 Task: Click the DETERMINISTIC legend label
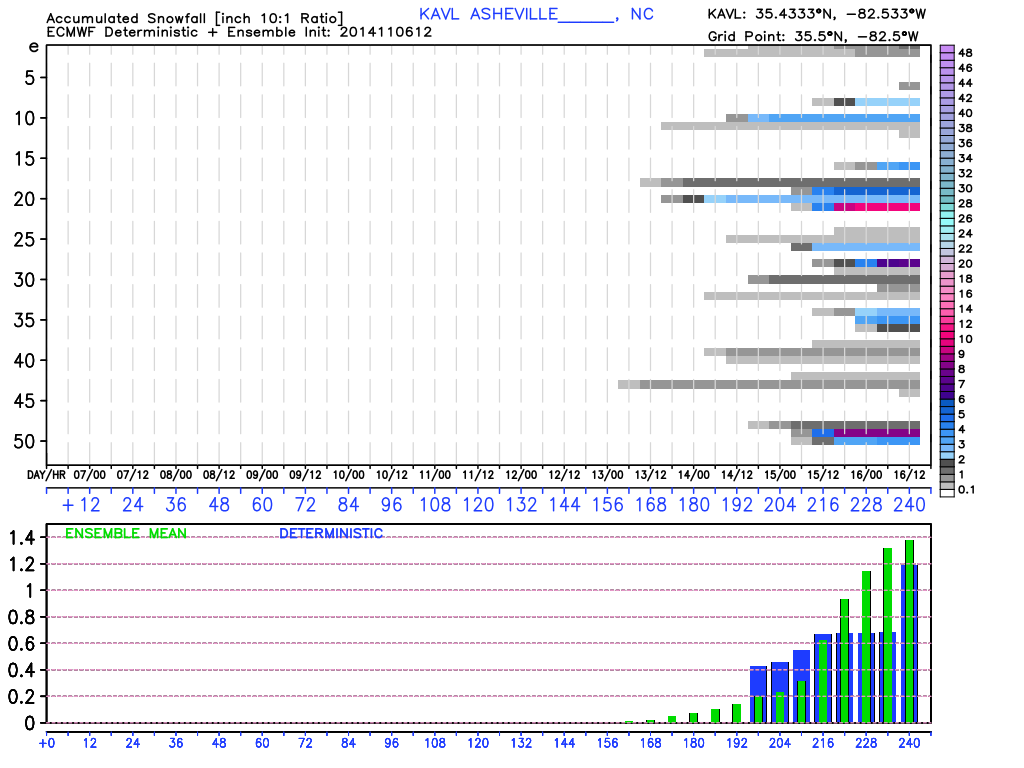pyautogui.click(x=330, y=533)
